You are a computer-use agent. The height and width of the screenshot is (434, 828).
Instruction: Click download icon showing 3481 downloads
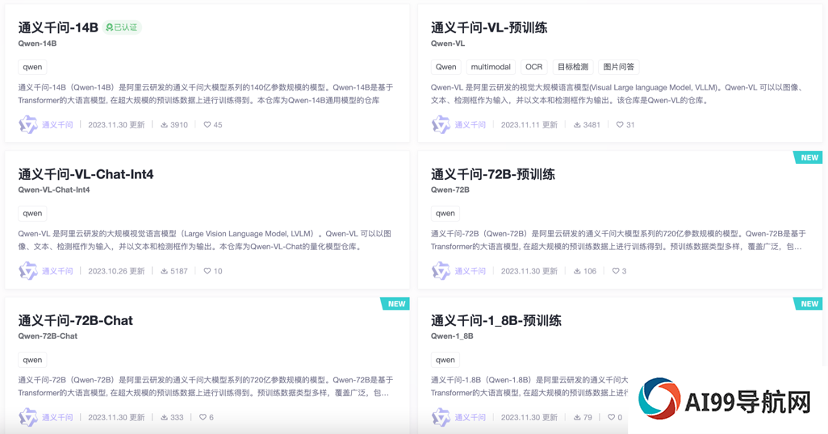point(577,125)
